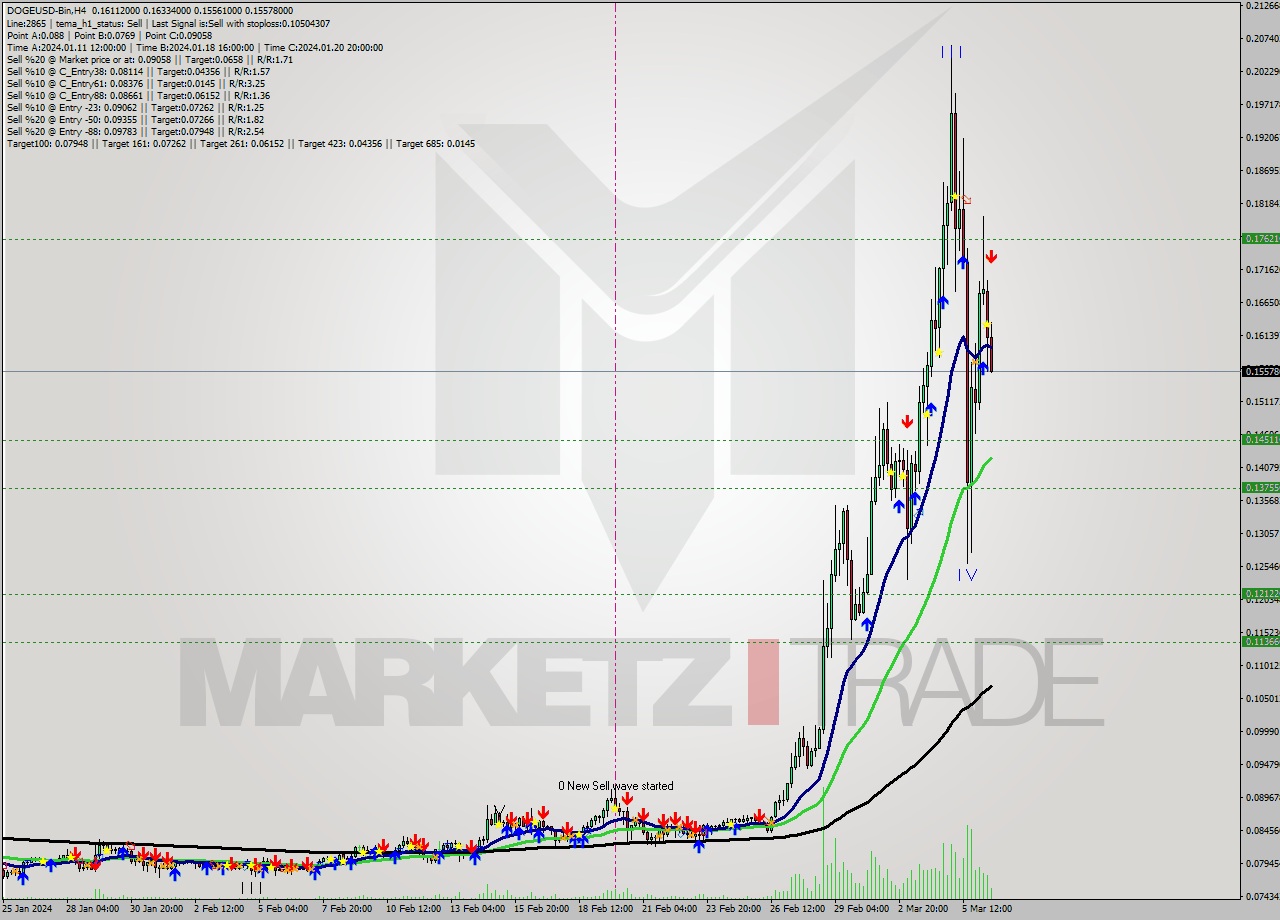This screenshot has height=920, width=1280.
Task: Select the 'Time A:2024.01.11 12:00:00' info line
Action: (x=194, y=47)
